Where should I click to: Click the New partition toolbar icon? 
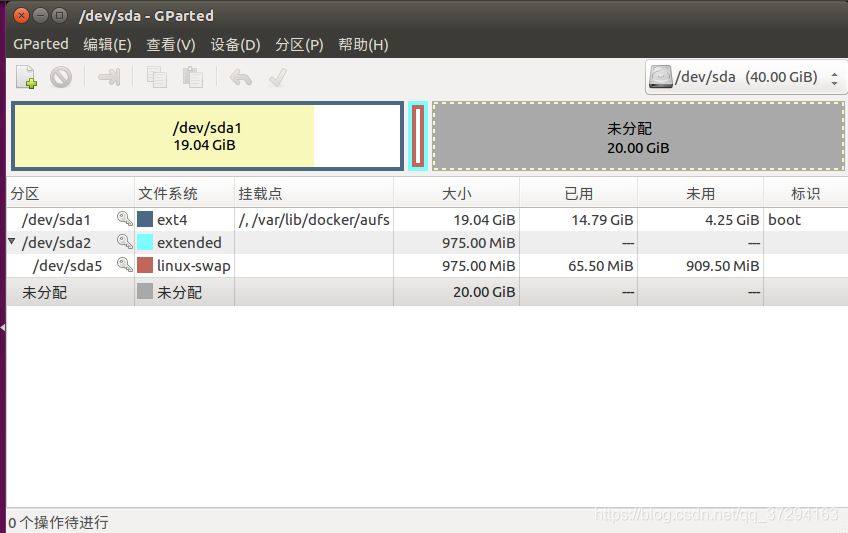click(26, 77)
